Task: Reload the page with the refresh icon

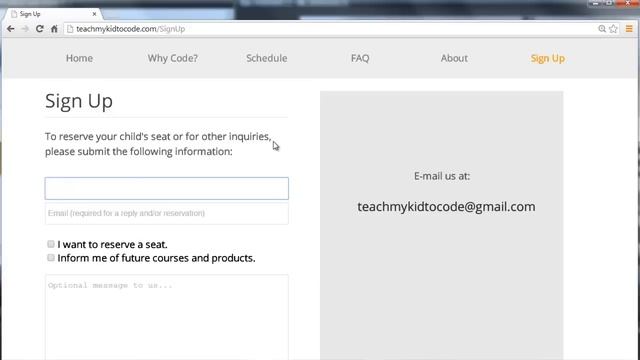Action: point(40,29)
